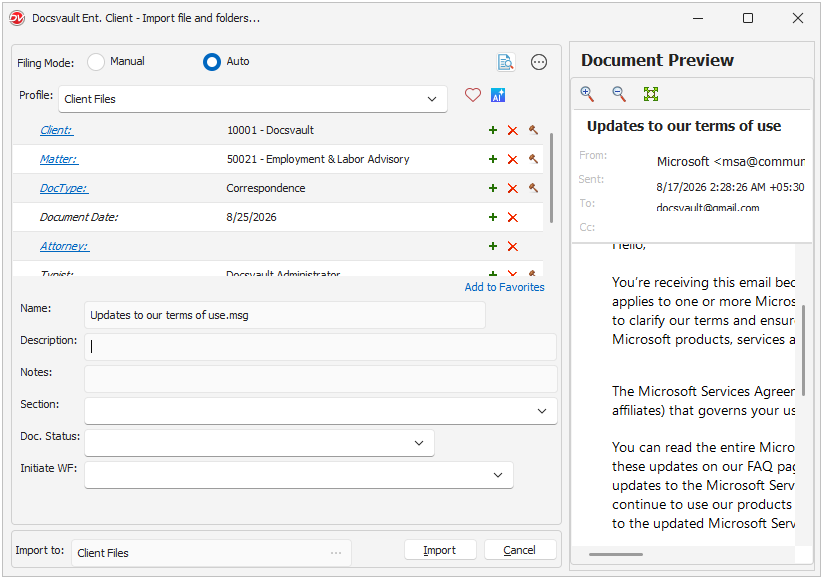Zoom in on document preview
The width and height of the screenshot is (821, 577).
pyautogui.click(x=587, y=94)
